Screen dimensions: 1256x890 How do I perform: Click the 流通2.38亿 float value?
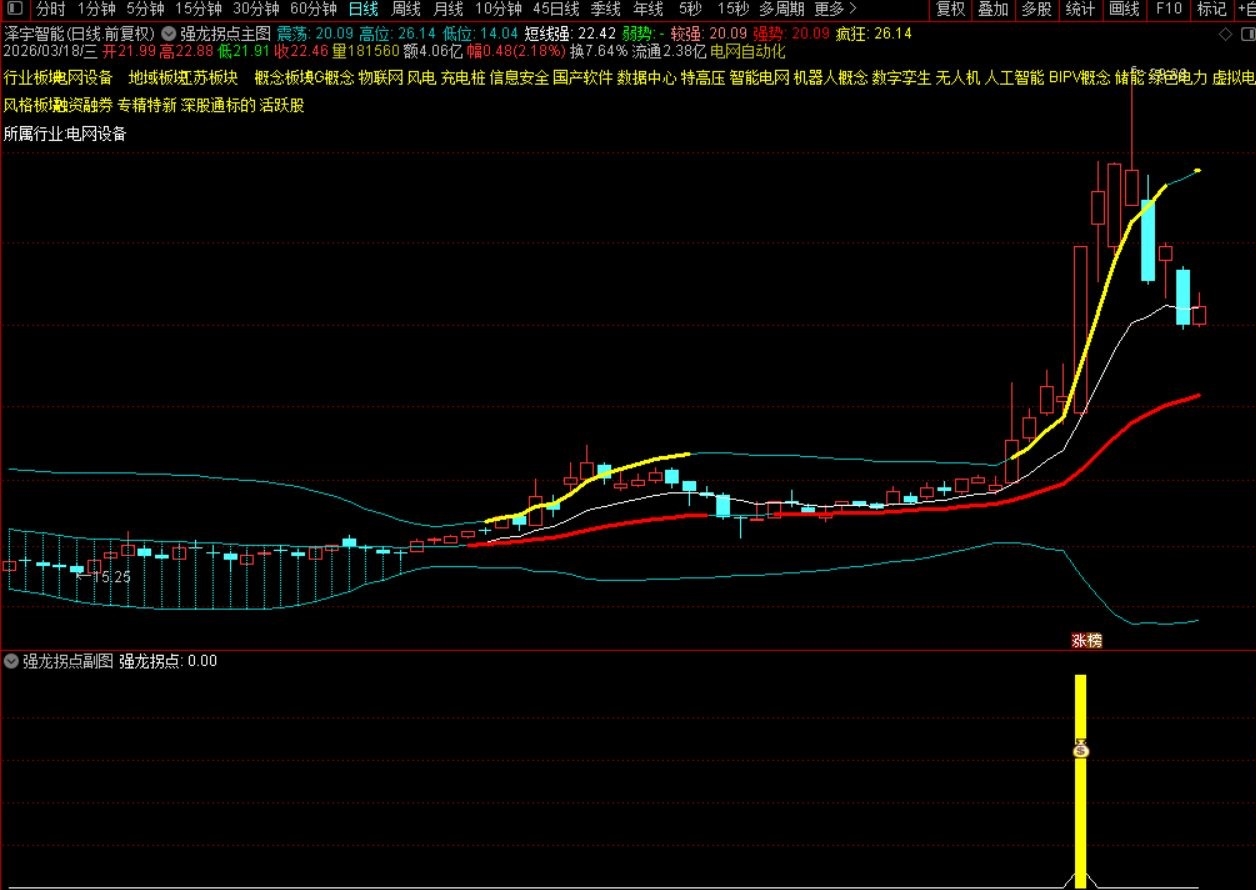[x=670, y=51]
